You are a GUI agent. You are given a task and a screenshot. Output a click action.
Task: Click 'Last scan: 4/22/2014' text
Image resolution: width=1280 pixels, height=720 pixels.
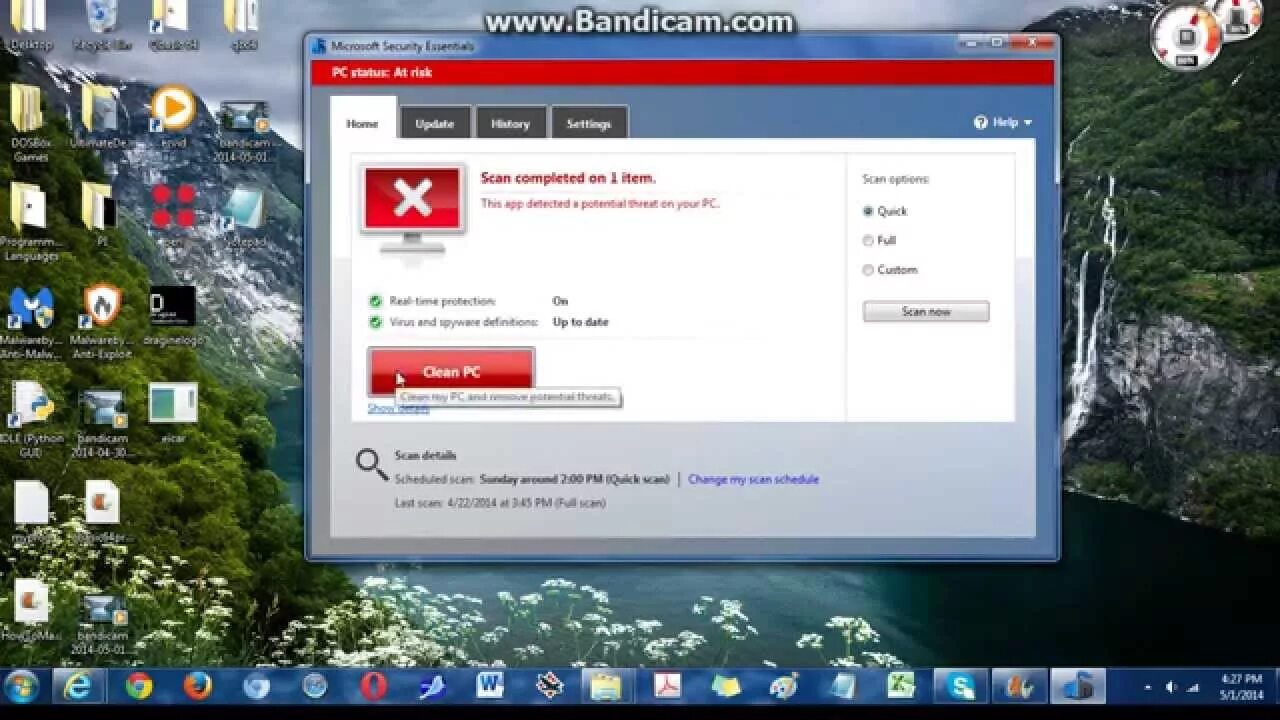tap(500, 503)
